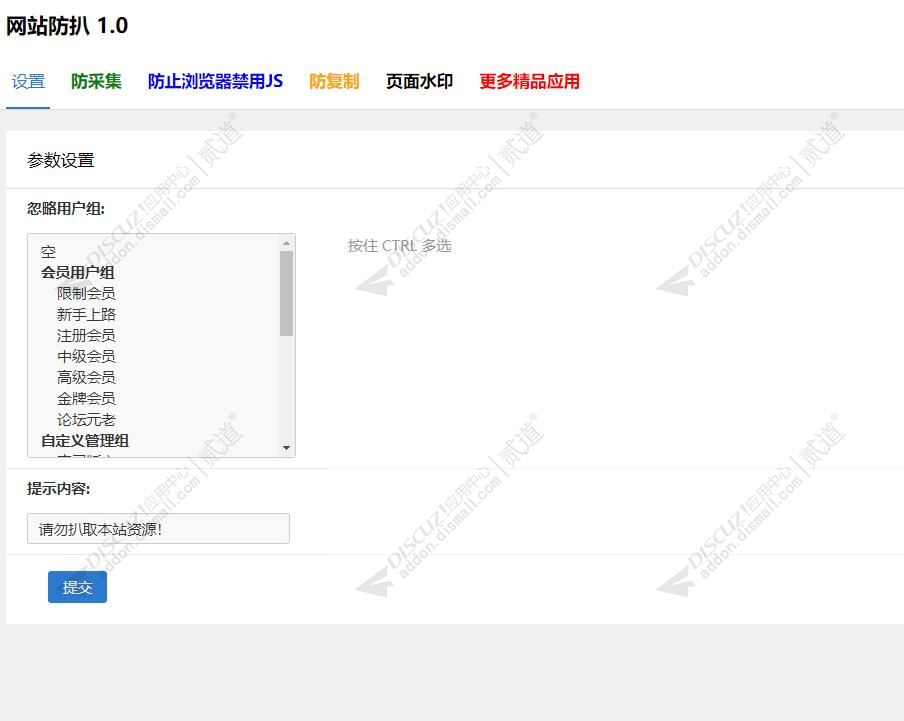
Task: Click the user group list scrollbar thumb
Action: 287,293
